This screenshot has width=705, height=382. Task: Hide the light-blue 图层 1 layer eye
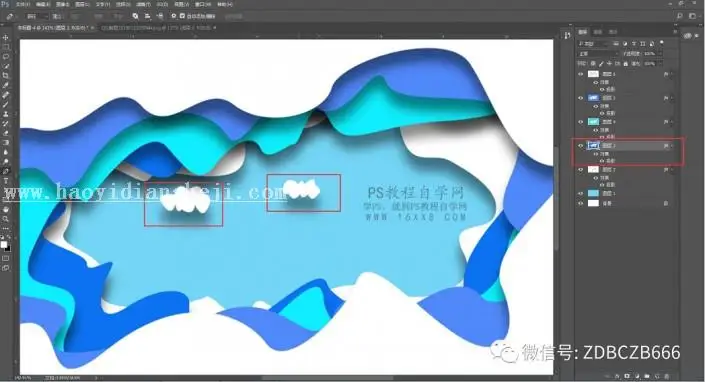580,193
